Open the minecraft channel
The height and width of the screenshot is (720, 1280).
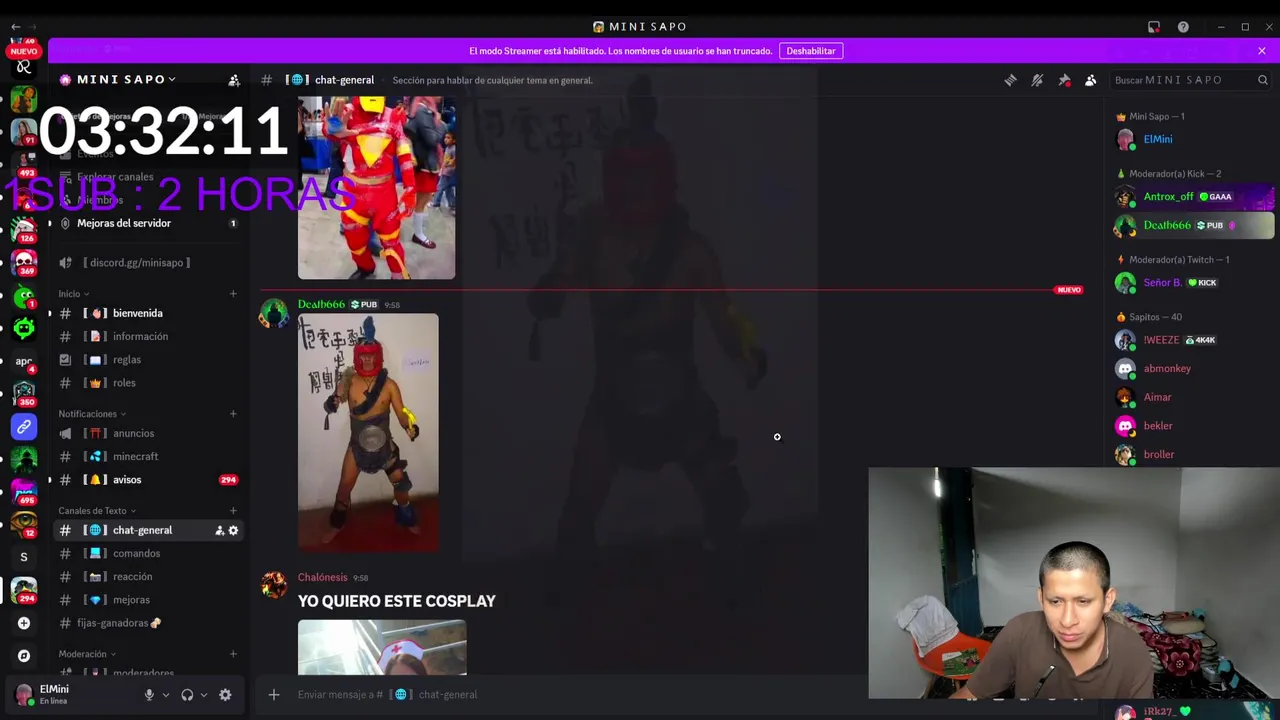pos(135,456)
